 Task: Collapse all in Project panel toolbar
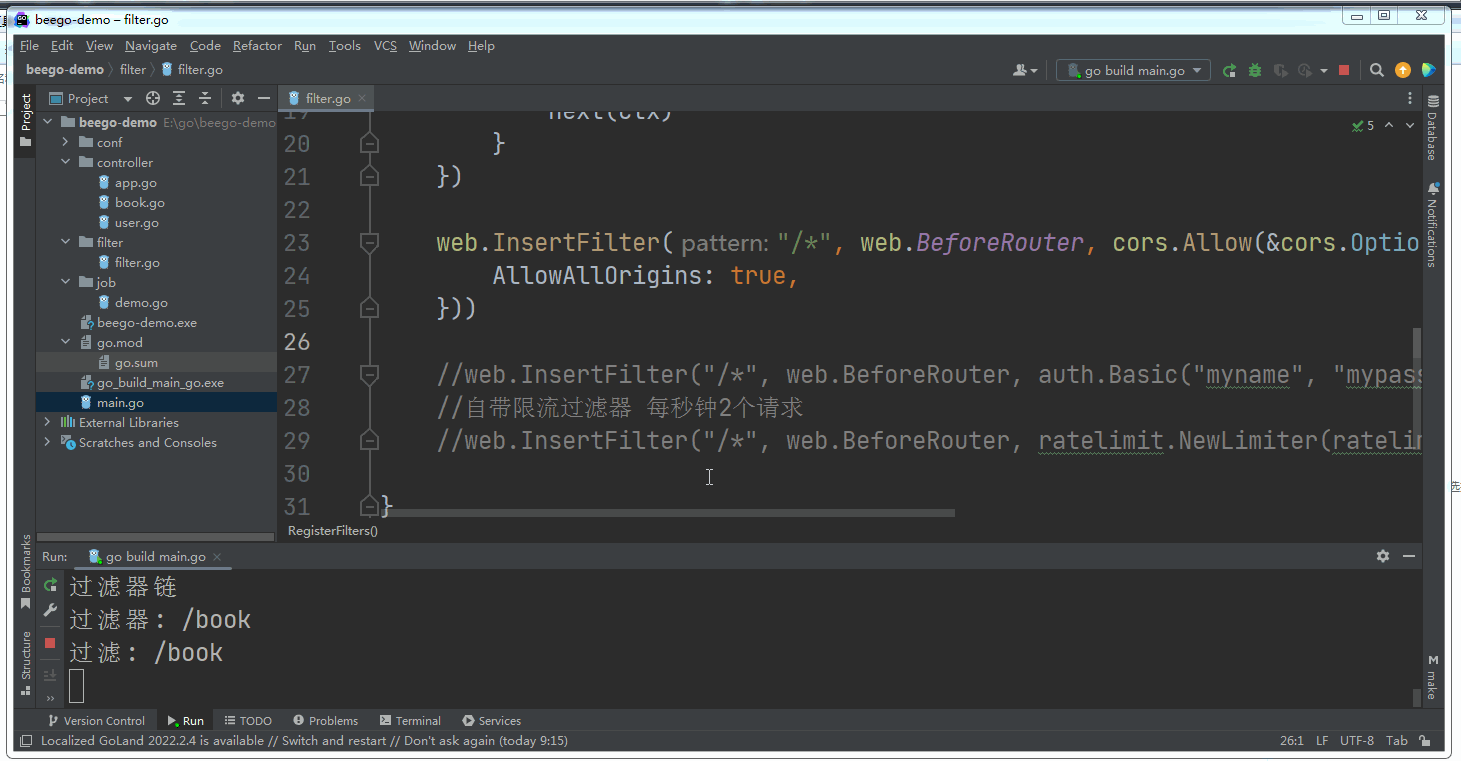coord(205,98)
